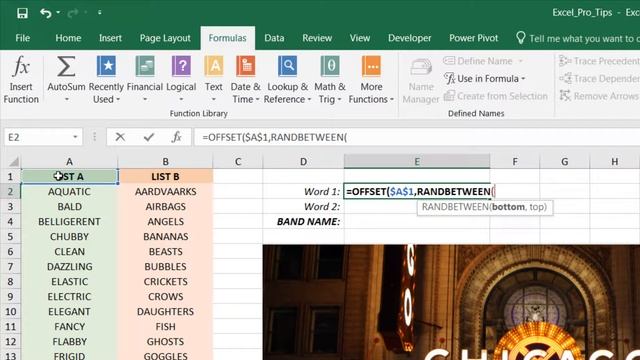Click the DAUGHTERS cell
Viewport: 640px width, 360px height.
(165, 312)
